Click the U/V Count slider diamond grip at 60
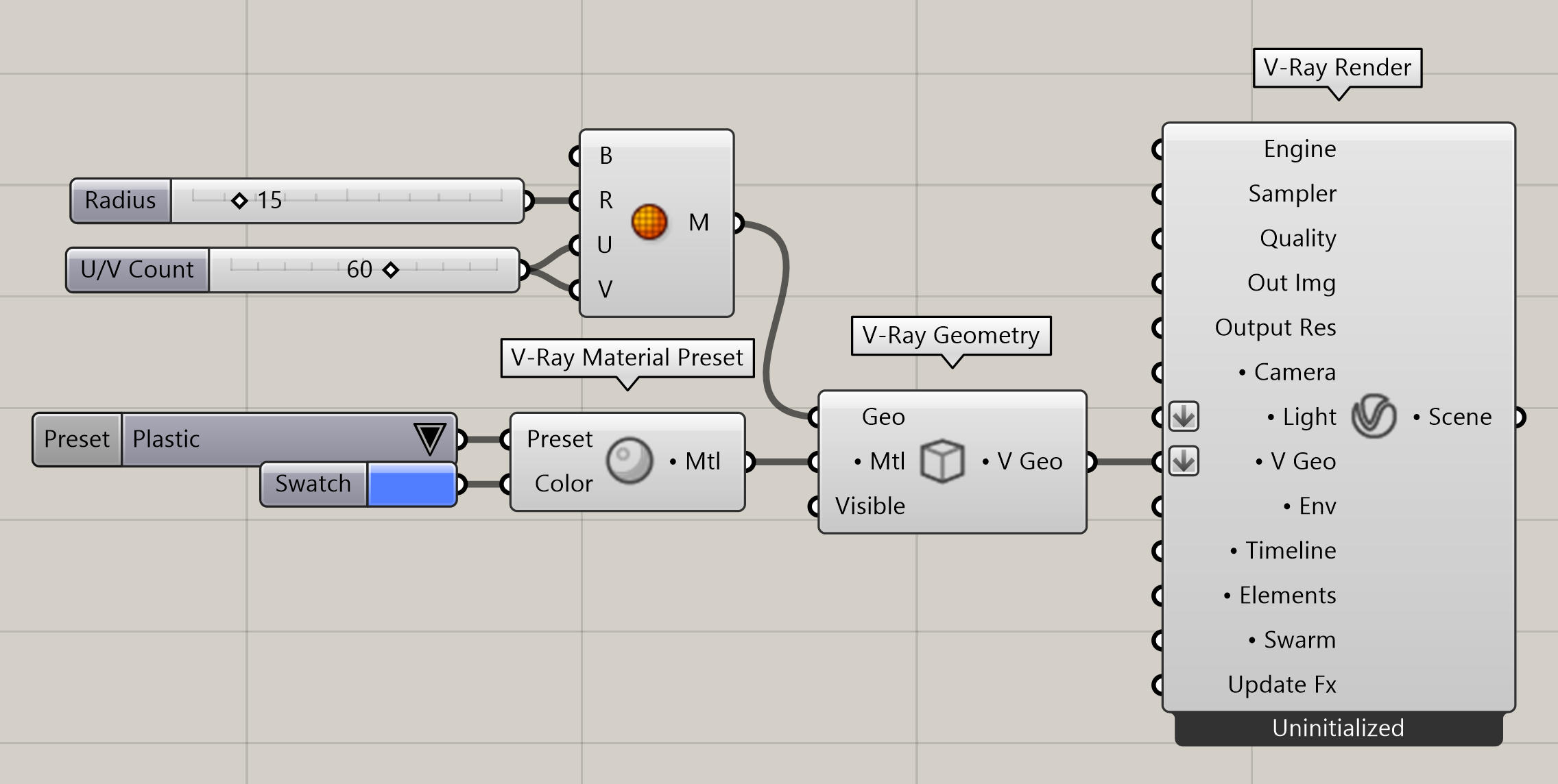This screenshot has width=1558, height=784. (391, 270)
